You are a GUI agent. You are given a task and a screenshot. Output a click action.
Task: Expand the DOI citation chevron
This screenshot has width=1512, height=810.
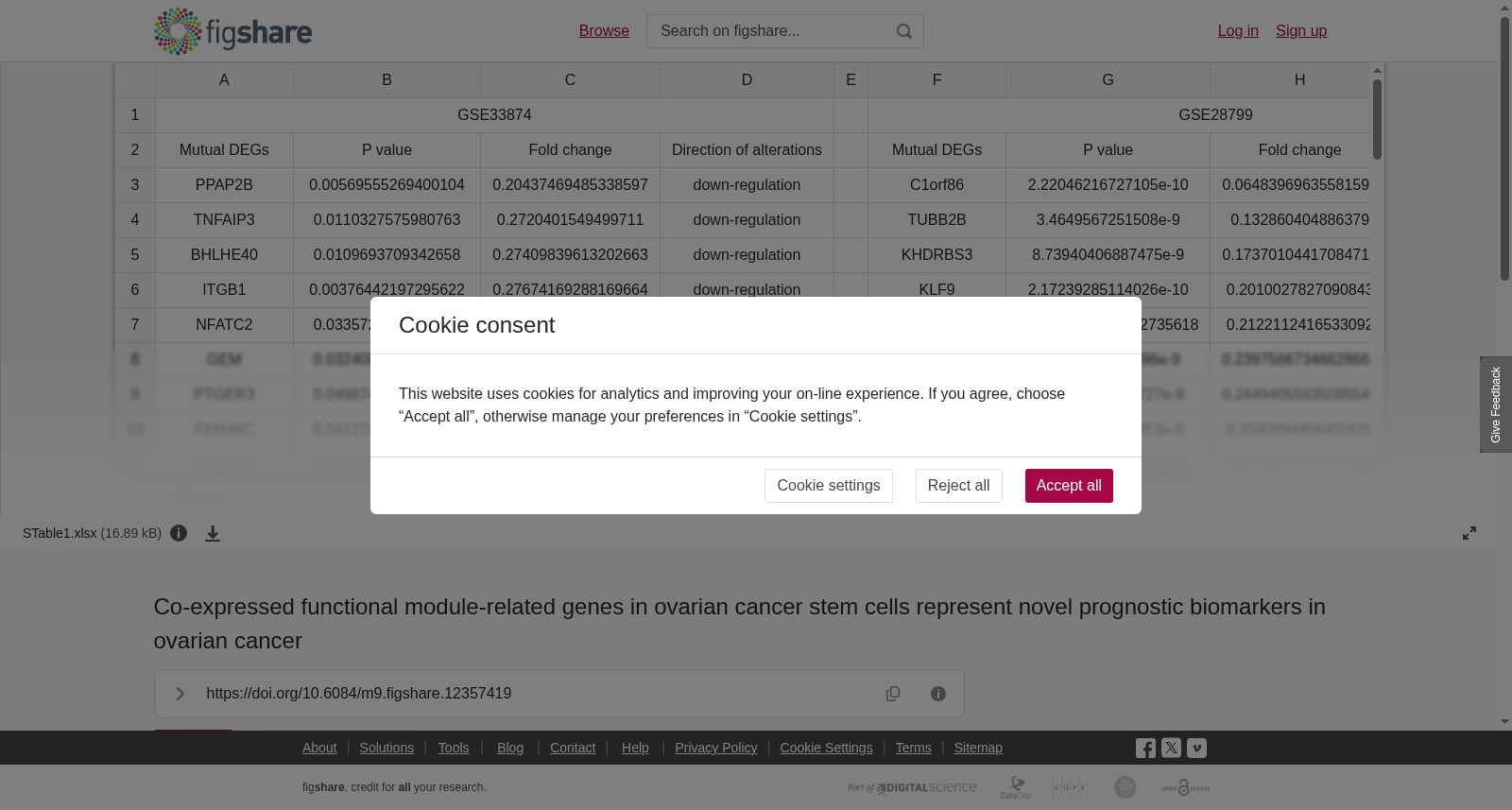point(180,694)
